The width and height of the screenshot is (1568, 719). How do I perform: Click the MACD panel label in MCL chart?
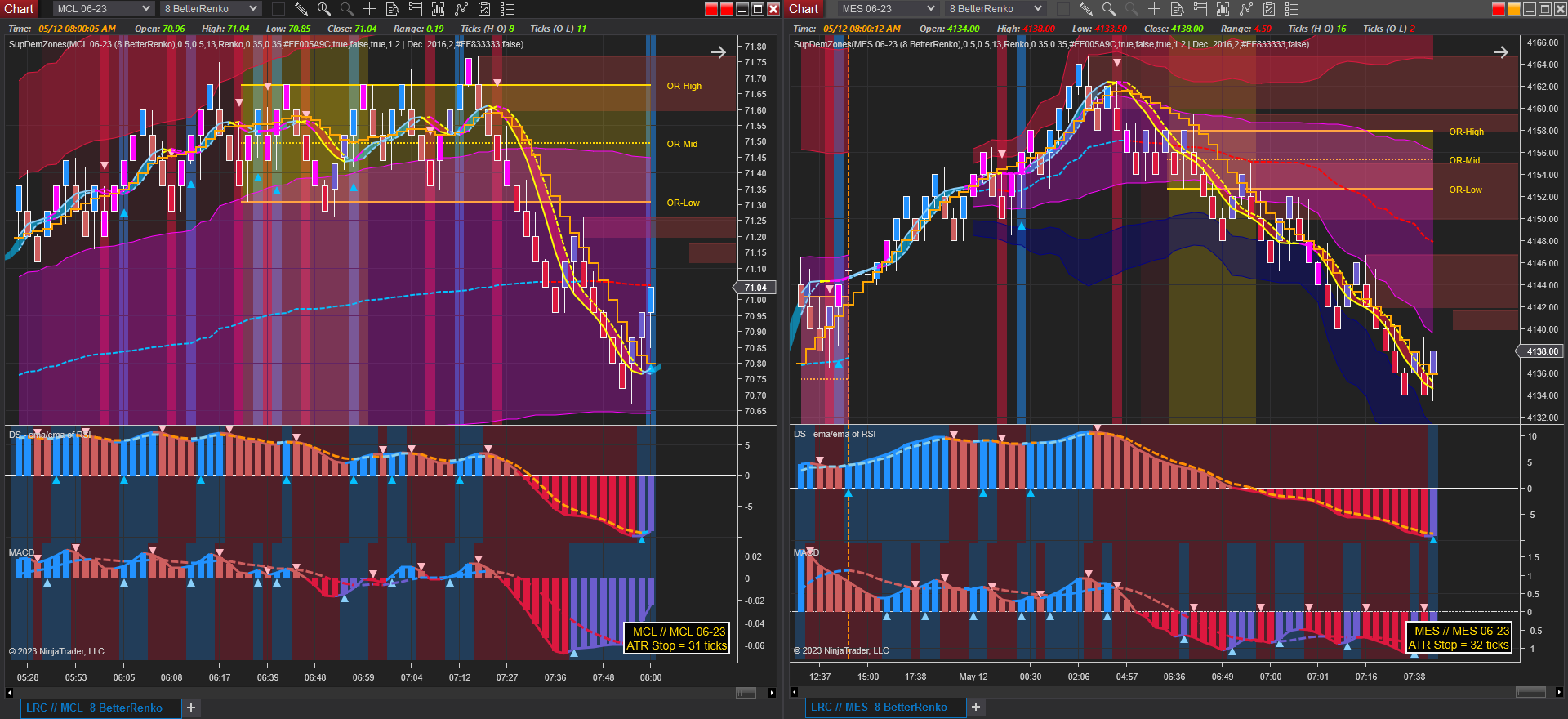(x=22, y=552)
